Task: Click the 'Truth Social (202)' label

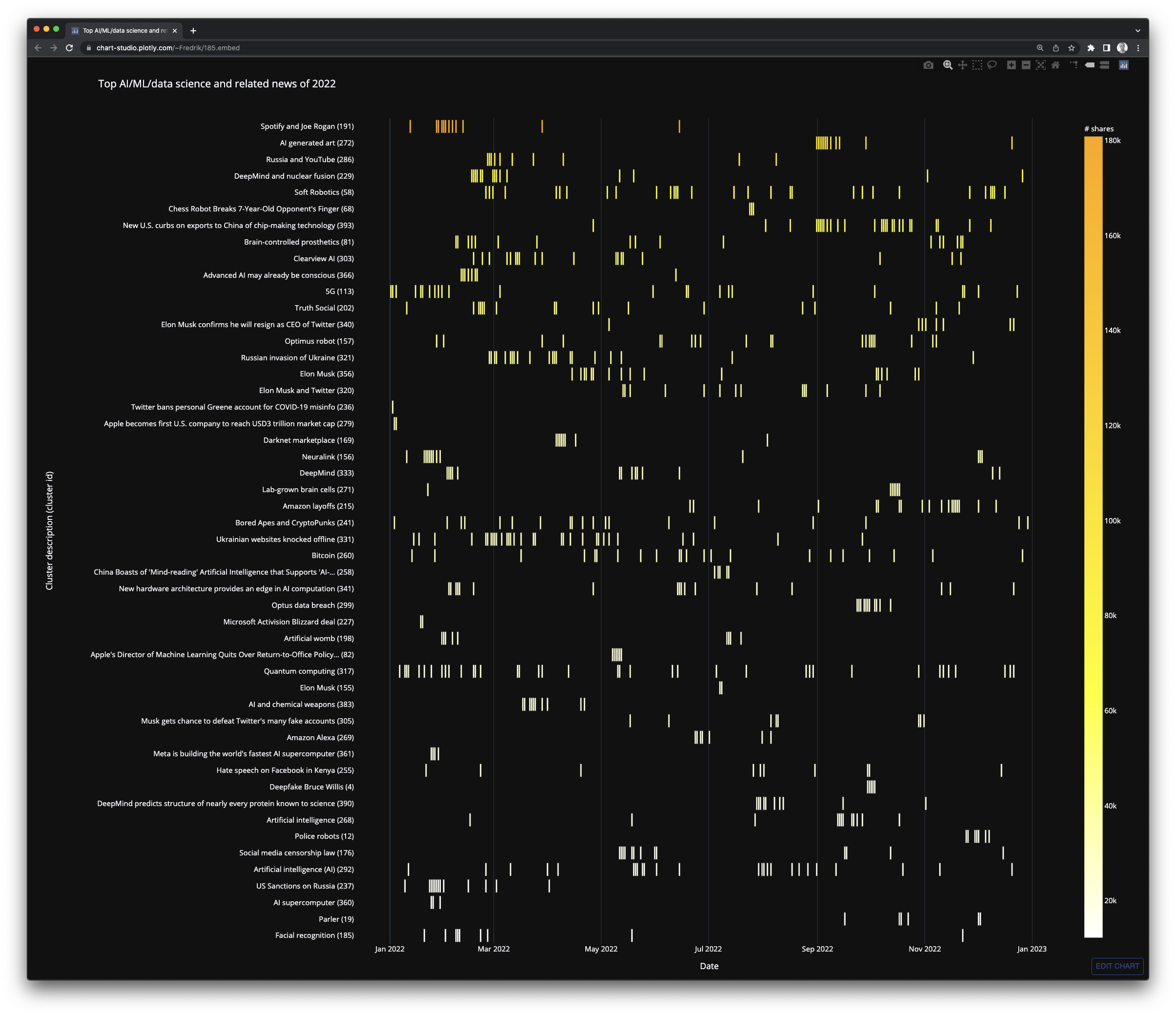Action: (x=324, y=308)
